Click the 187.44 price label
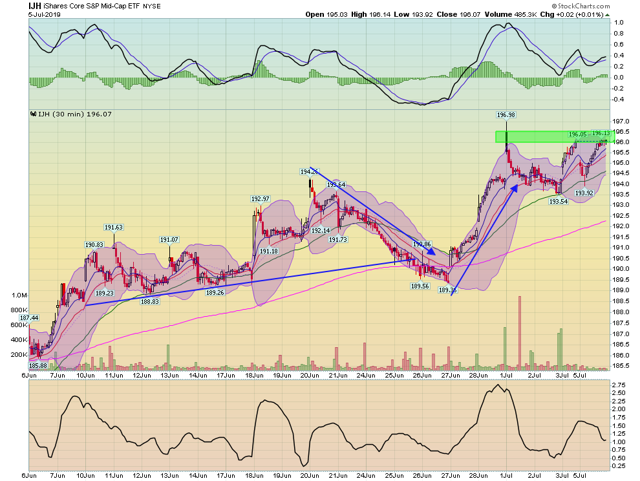 click(29, 318)
